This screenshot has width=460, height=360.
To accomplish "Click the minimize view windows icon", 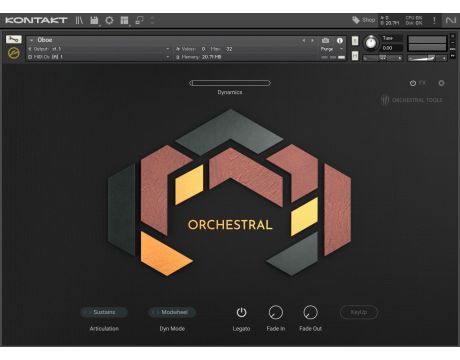I will click(139, 20).
